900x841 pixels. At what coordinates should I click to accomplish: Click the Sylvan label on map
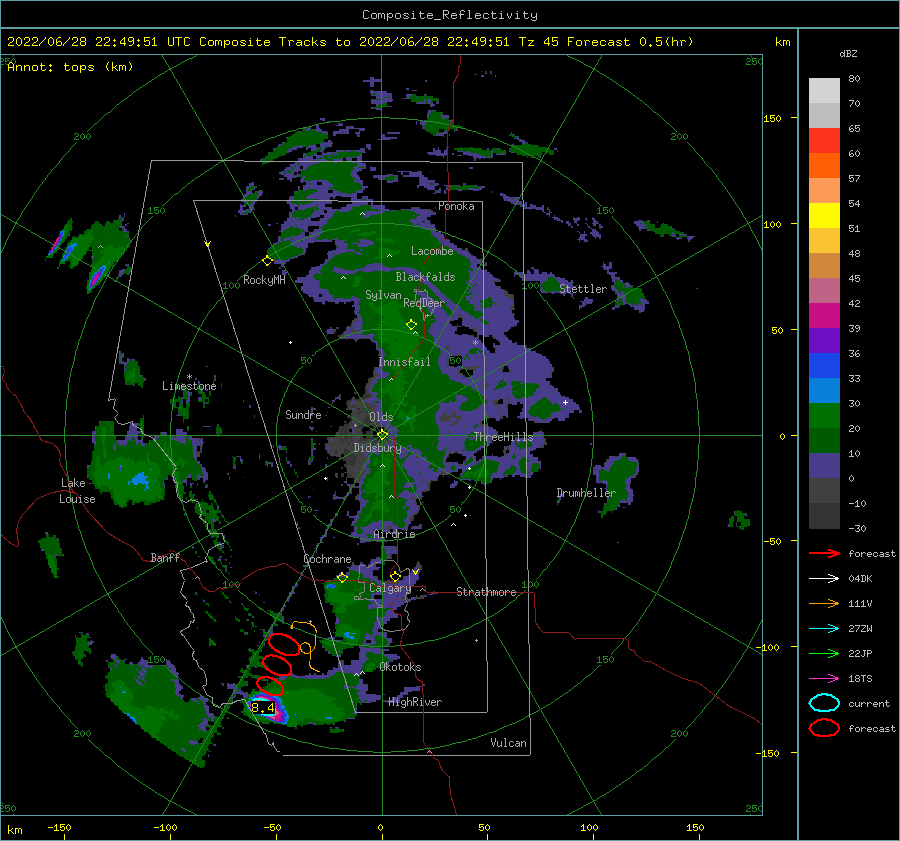point(383,295)
